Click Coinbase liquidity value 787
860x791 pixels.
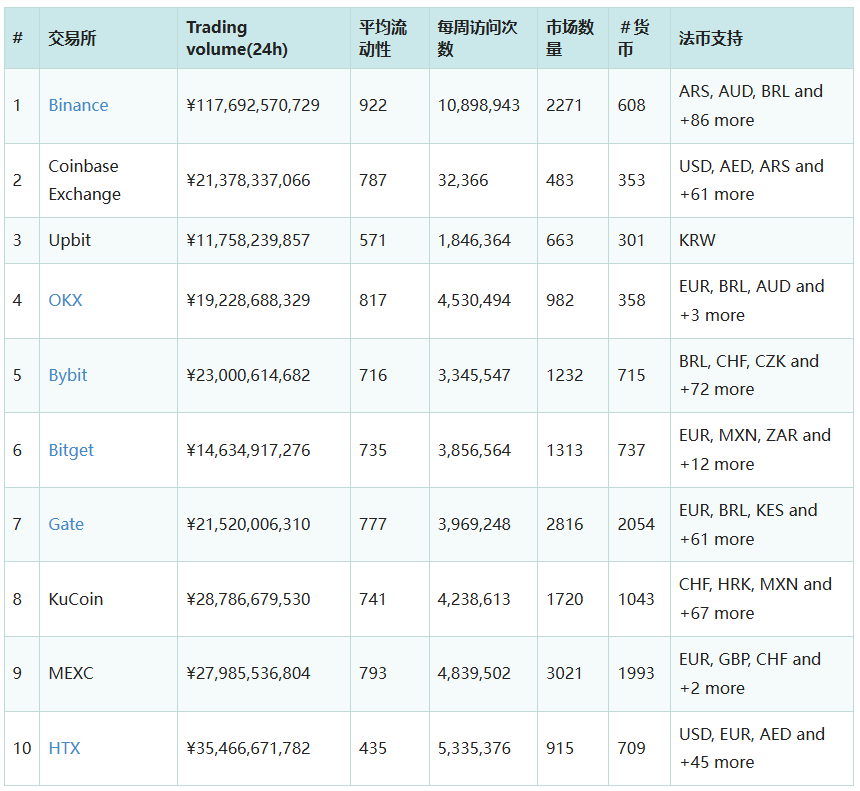pyautogui.click(x=373, y=180)
